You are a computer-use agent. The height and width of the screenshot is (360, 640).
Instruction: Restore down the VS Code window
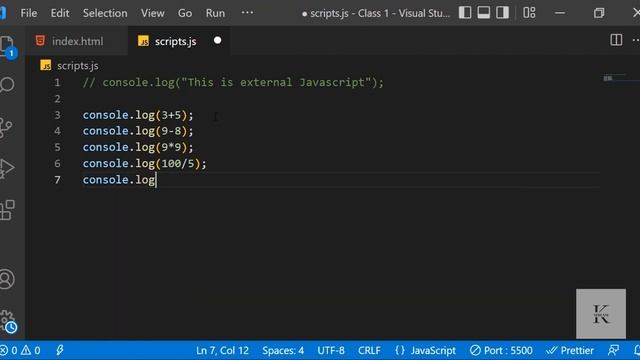tap(599, 13)
